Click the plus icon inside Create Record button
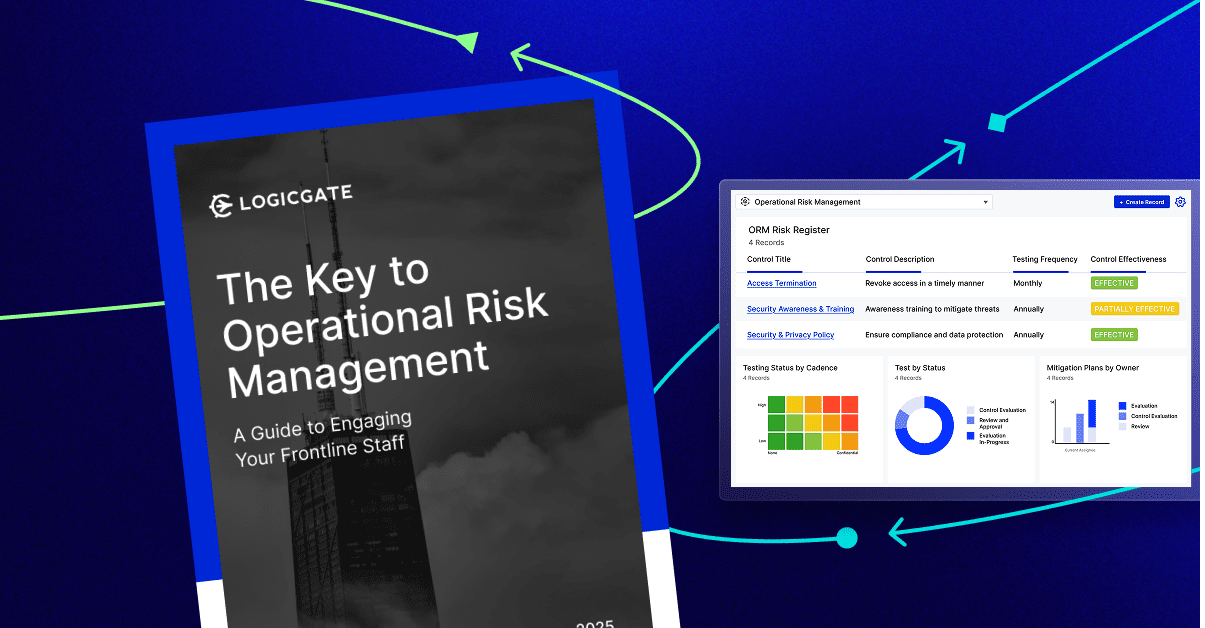This screenshot has width=1205, height=628. click(1122, 201)
